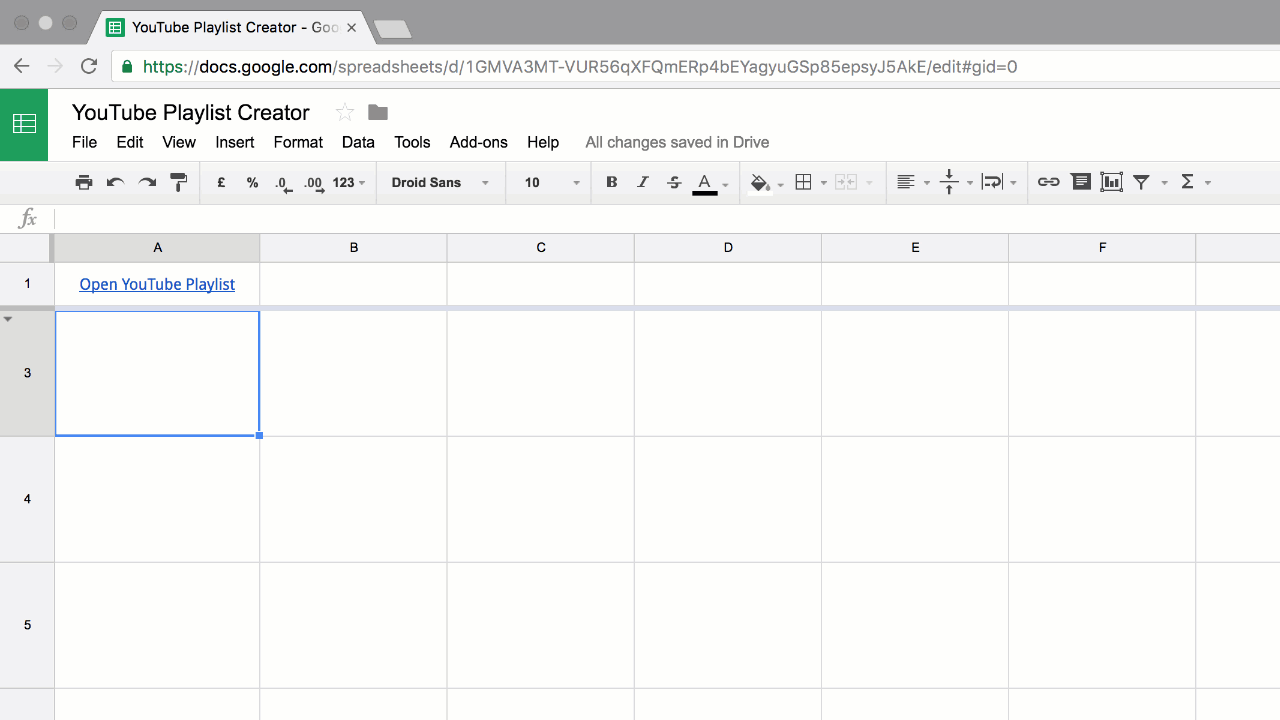Click the move to folder icon
This screenshot has width=1280, height=720.
[377, 112]
